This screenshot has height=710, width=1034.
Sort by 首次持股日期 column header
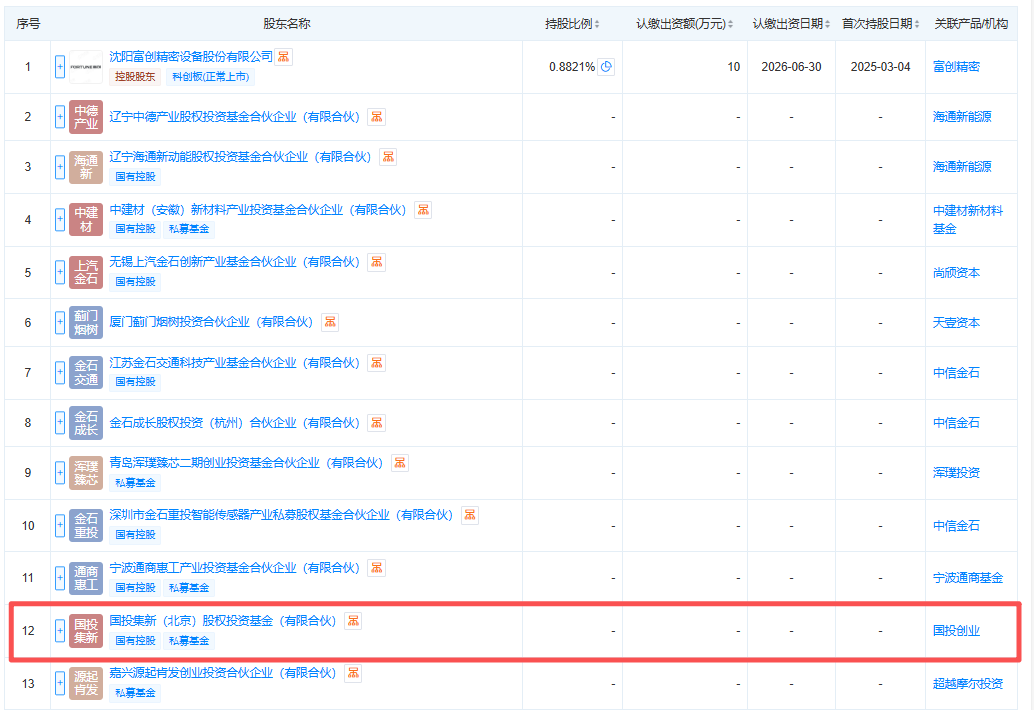880,24
